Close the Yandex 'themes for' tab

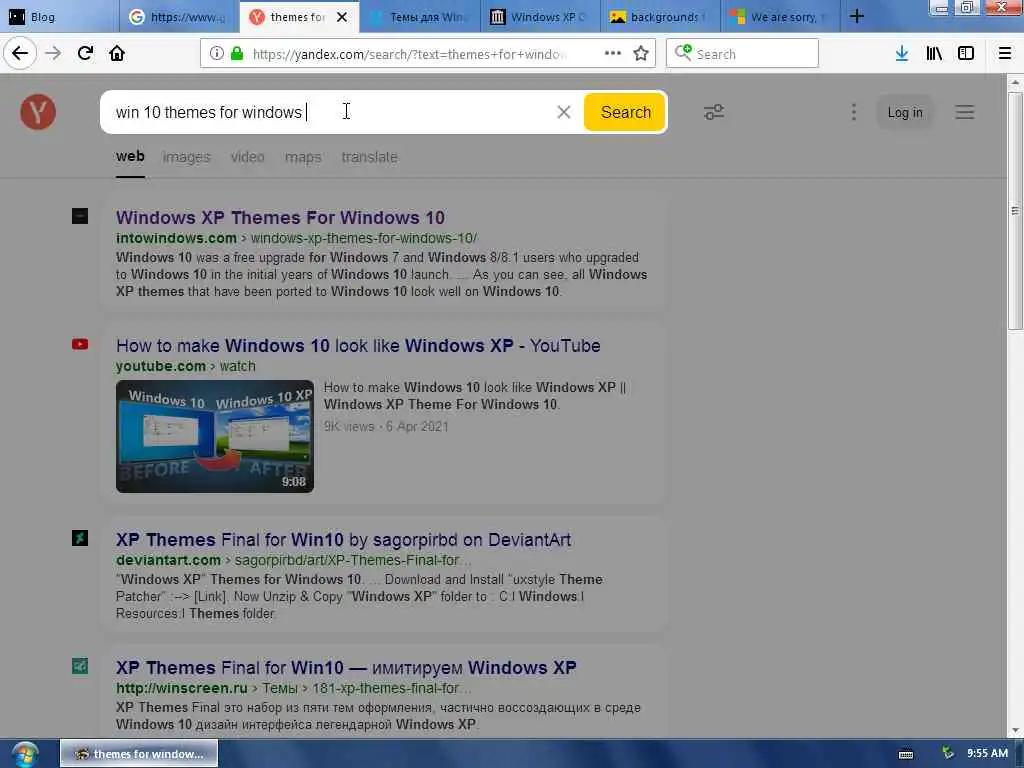click(342, 17)
